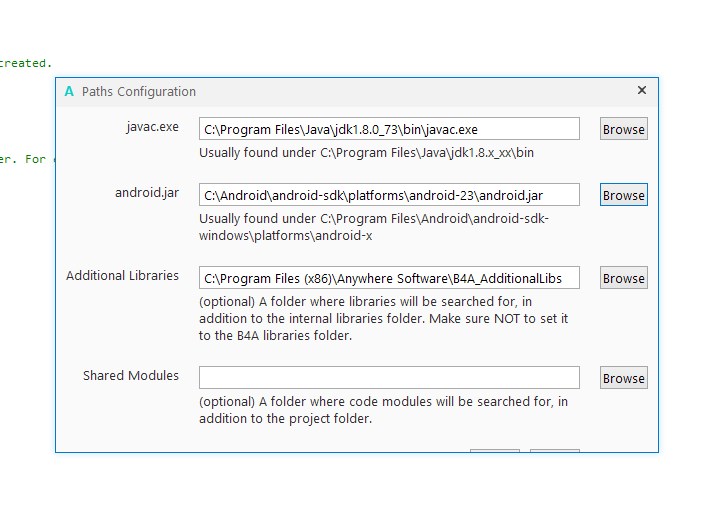Browse for the Additional Libraries folder

623,278
